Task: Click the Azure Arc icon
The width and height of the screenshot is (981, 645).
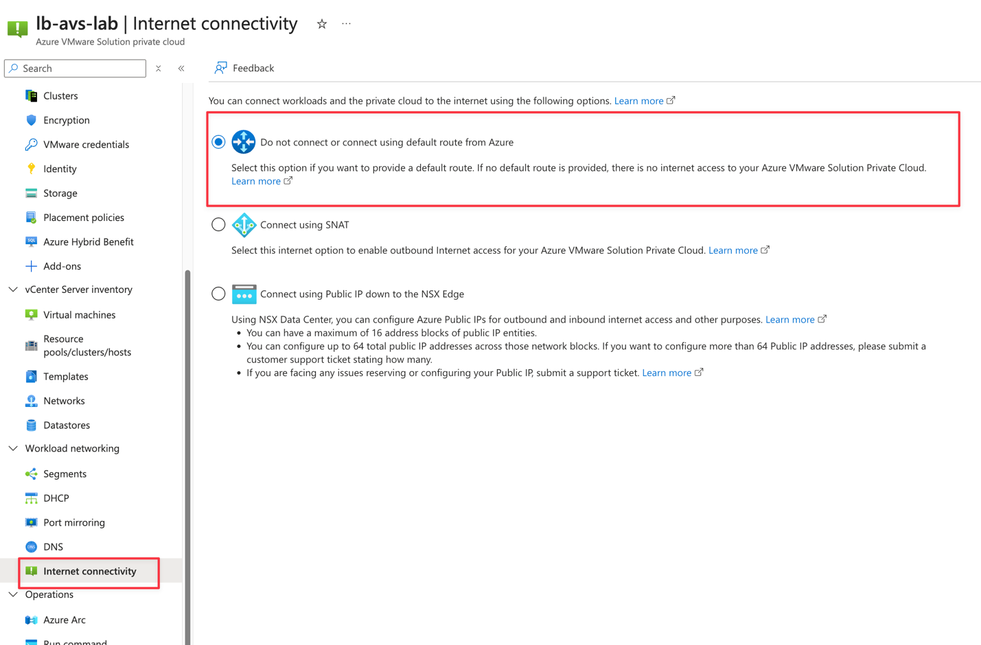Action: pos(31,620)
